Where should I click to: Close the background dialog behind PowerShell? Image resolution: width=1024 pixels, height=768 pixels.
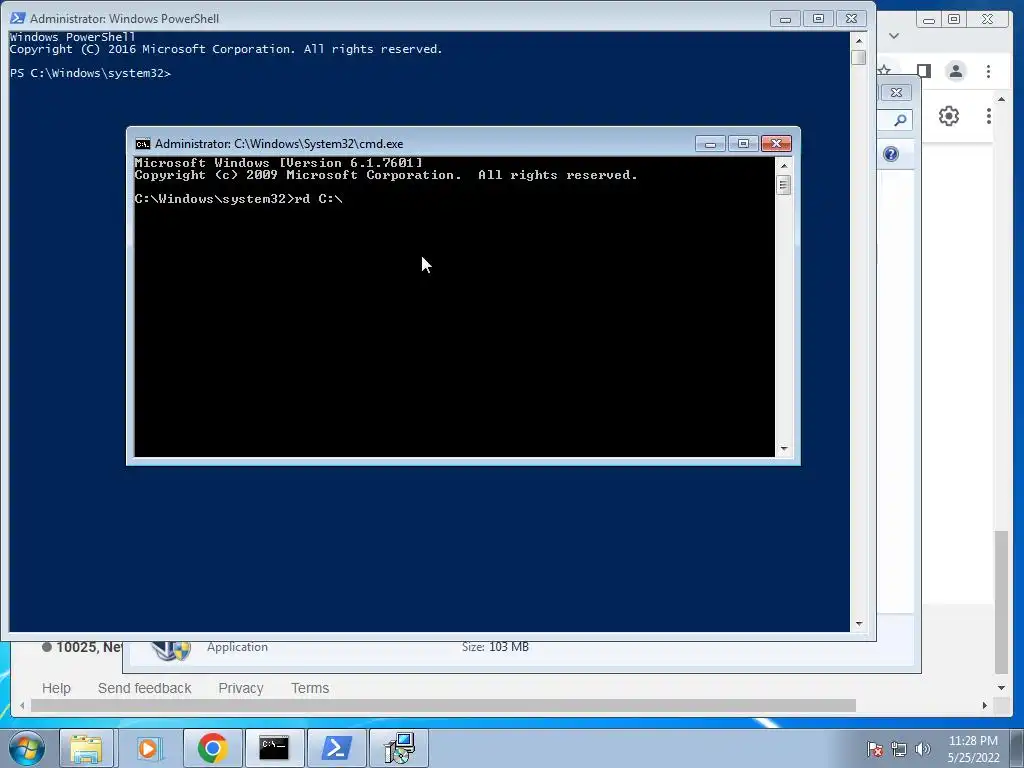tap(896, 93)
